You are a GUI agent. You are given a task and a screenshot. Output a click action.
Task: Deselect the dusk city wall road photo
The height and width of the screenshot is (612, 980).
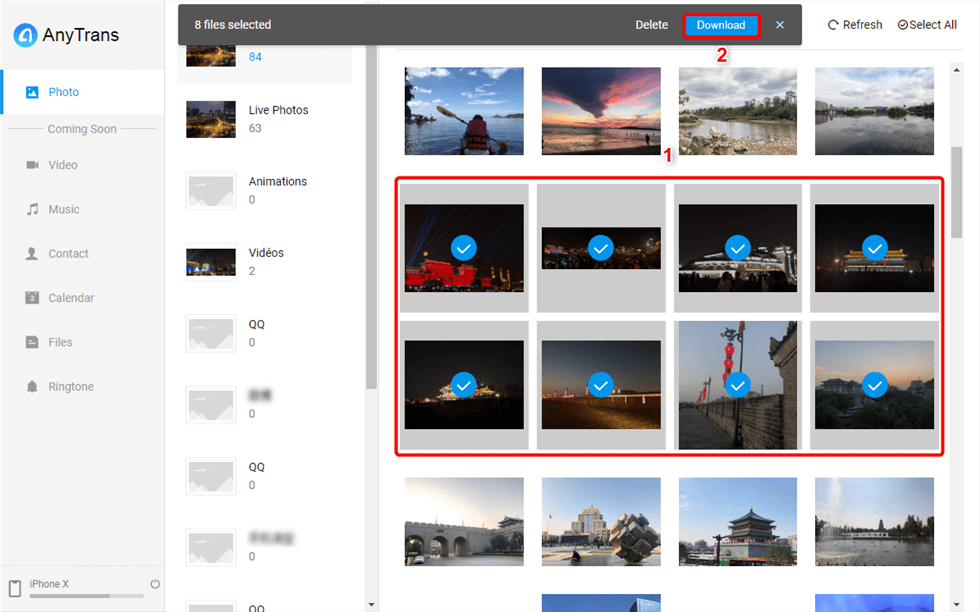tap(601, 385)
